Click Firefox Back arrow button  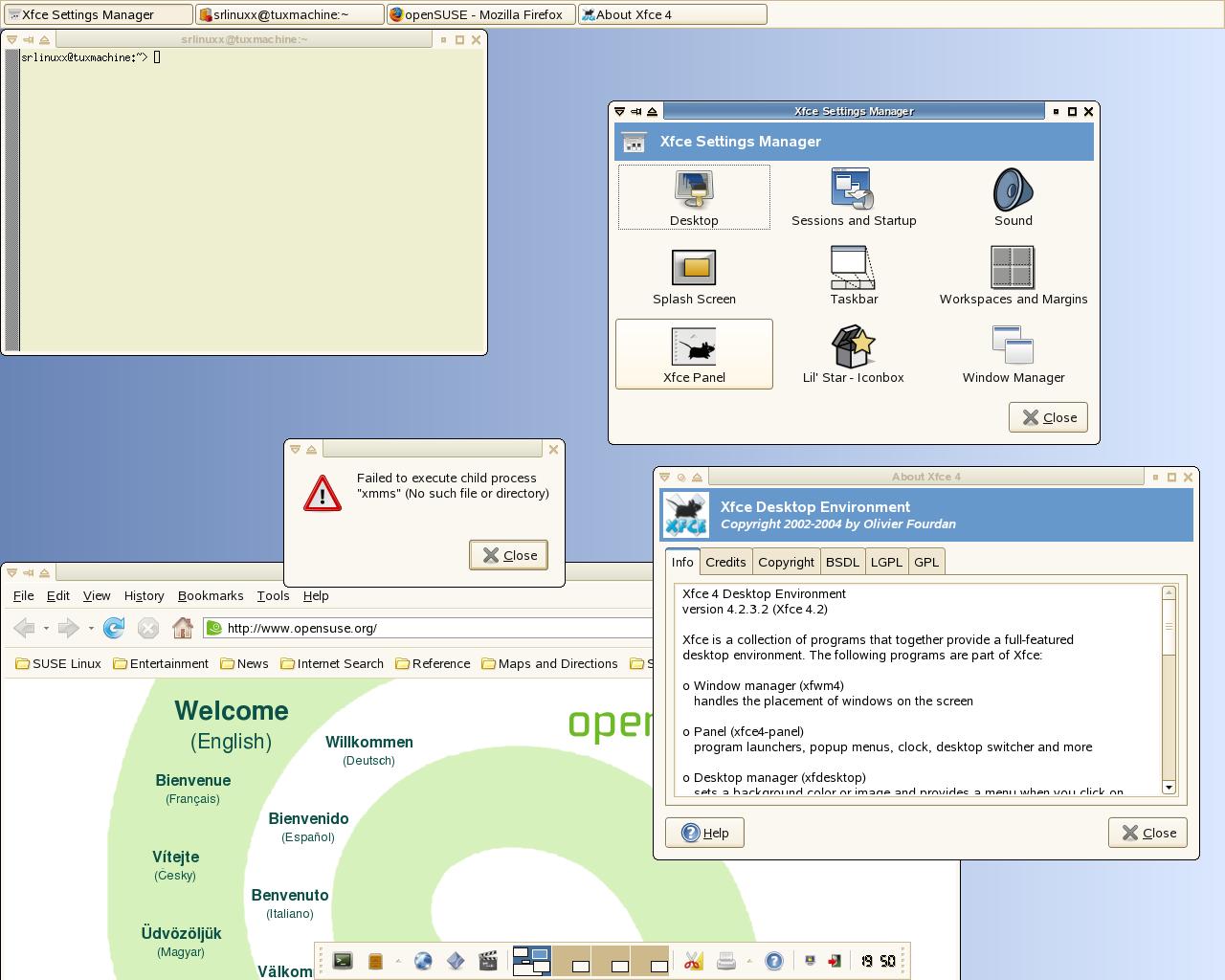pyautogui.click(x=25, y=628)
